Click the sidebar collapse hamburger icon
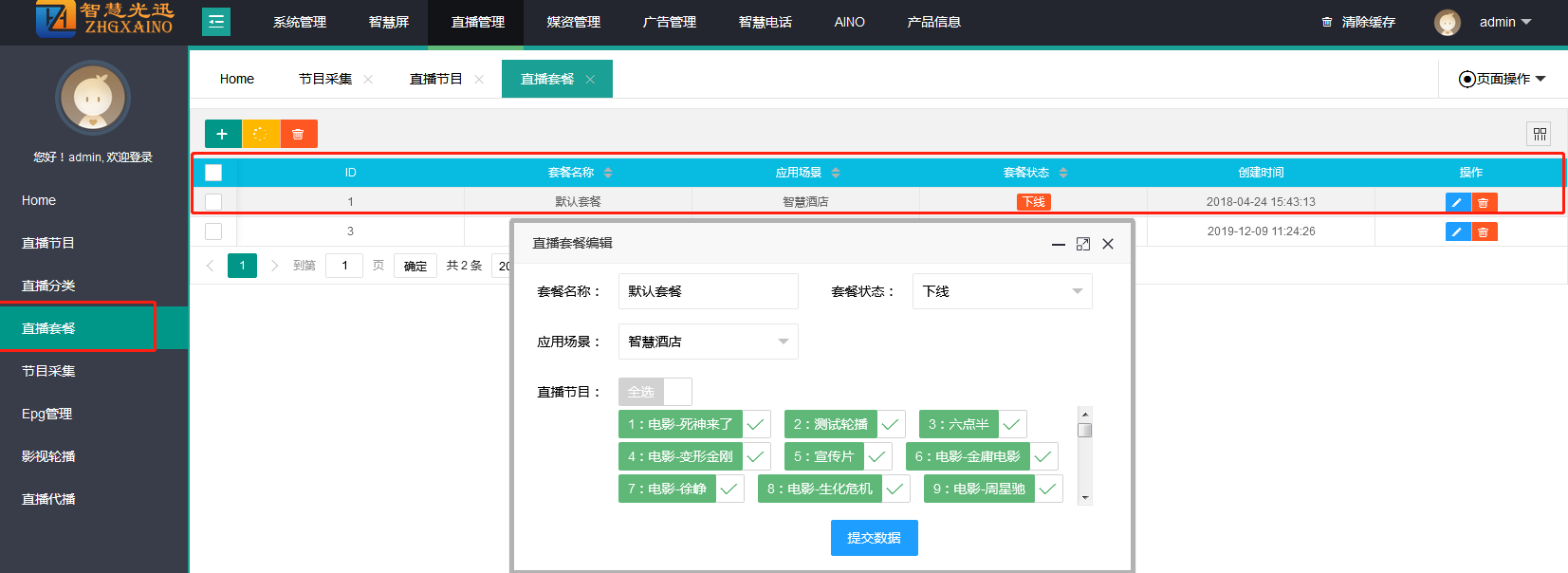This screenshot has height=573, width=1568. point(216,21)
